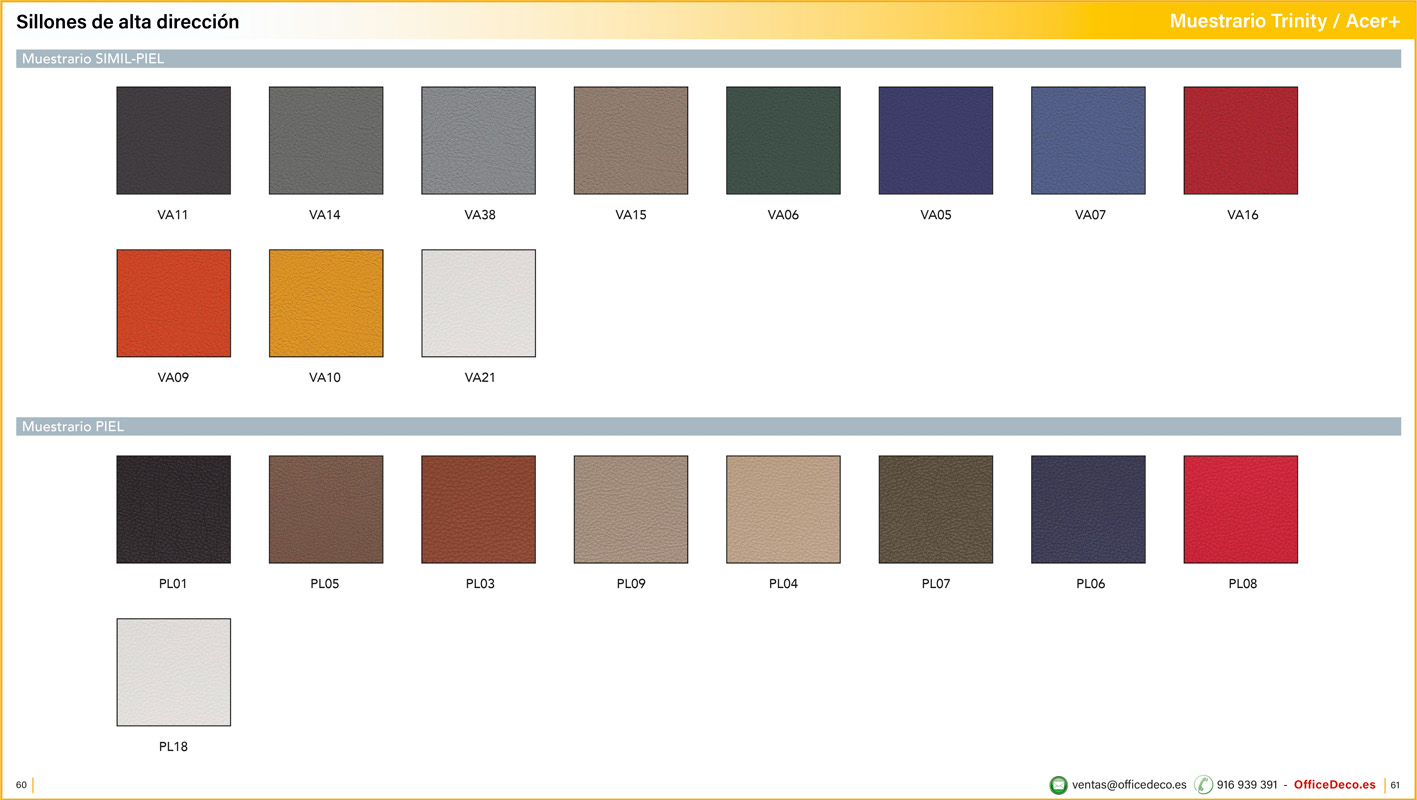Click the green email envelope icon
Viewport: 1417px width, 800px height.
[1058, 785]
